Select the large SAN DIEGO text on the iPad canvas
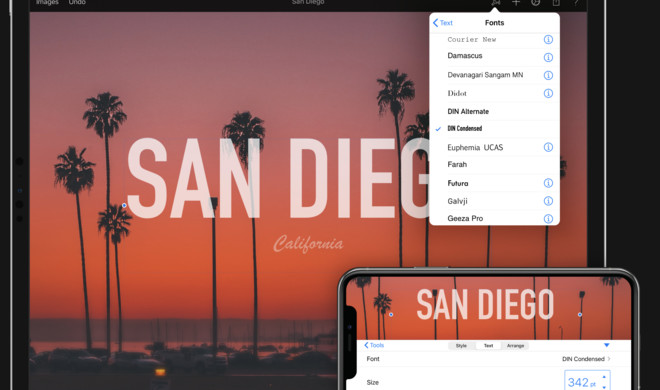The image size is (660, 390). pyautogui.click(x=278, y=178)
